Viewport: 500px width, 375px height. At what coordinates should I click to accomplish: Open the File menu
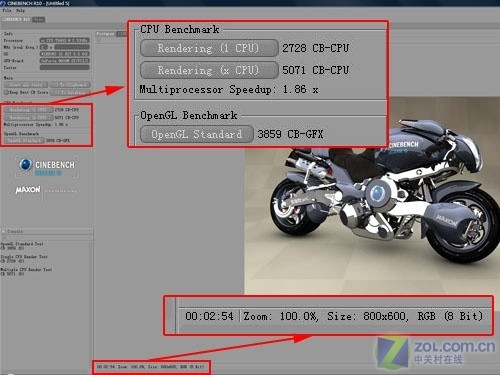[7, 10]
